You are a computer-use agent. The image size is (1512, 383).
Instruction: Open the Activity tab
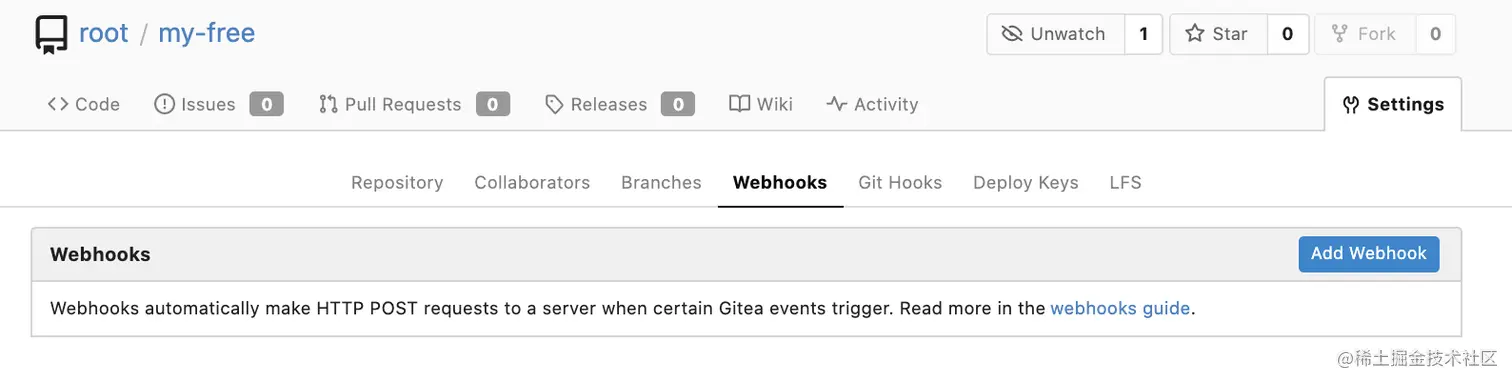point(872,104)
